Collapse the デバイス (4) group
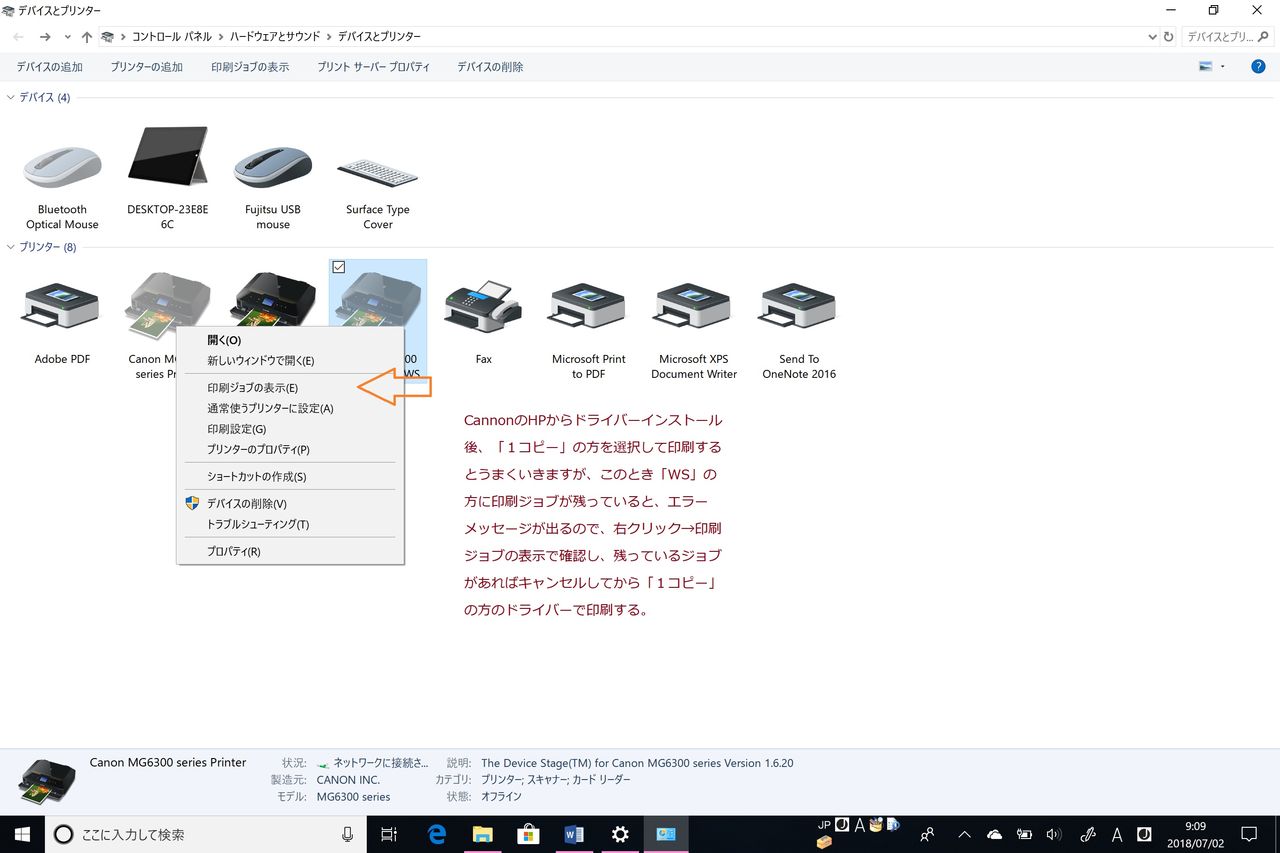This screenshot has height=853, width=1280. tap(11, 97)
